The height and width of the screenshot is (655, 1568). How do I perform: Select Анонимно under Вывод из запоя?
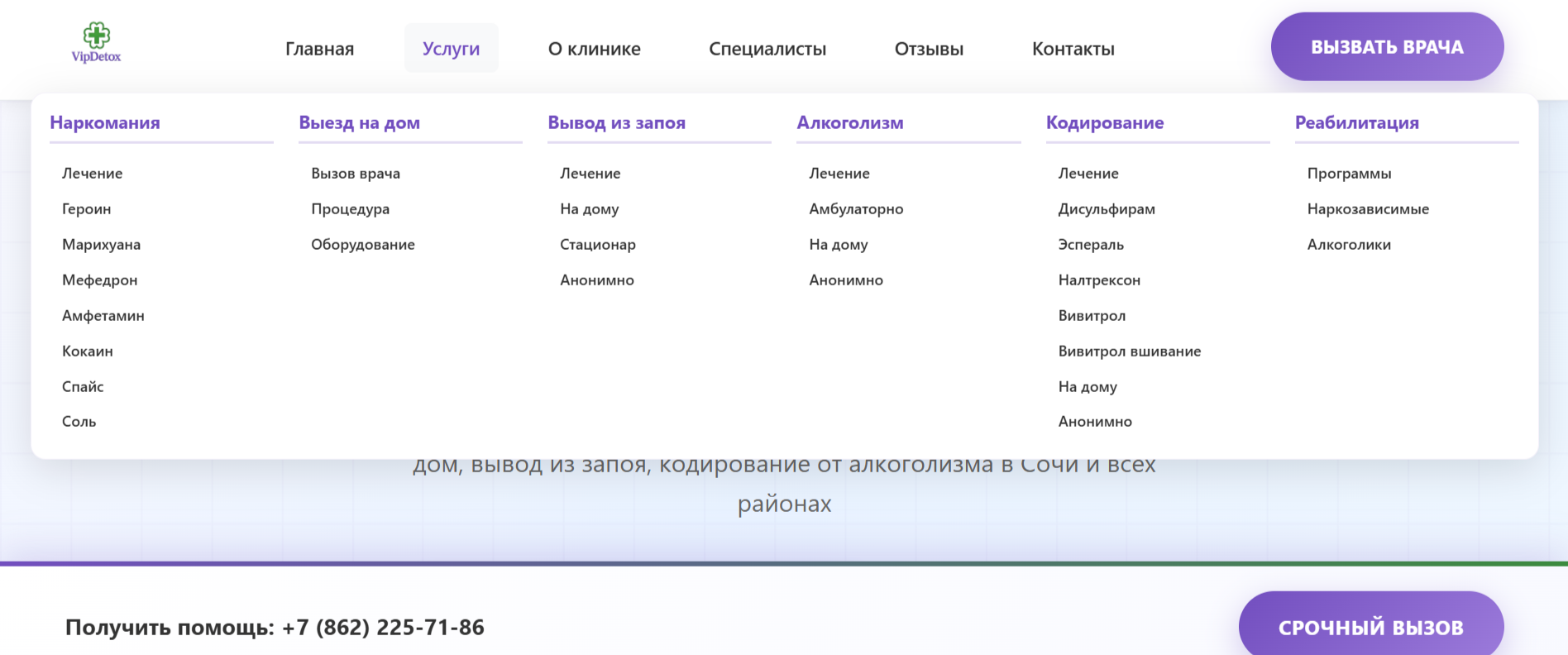pyautogui.click(x=597, y=280)
